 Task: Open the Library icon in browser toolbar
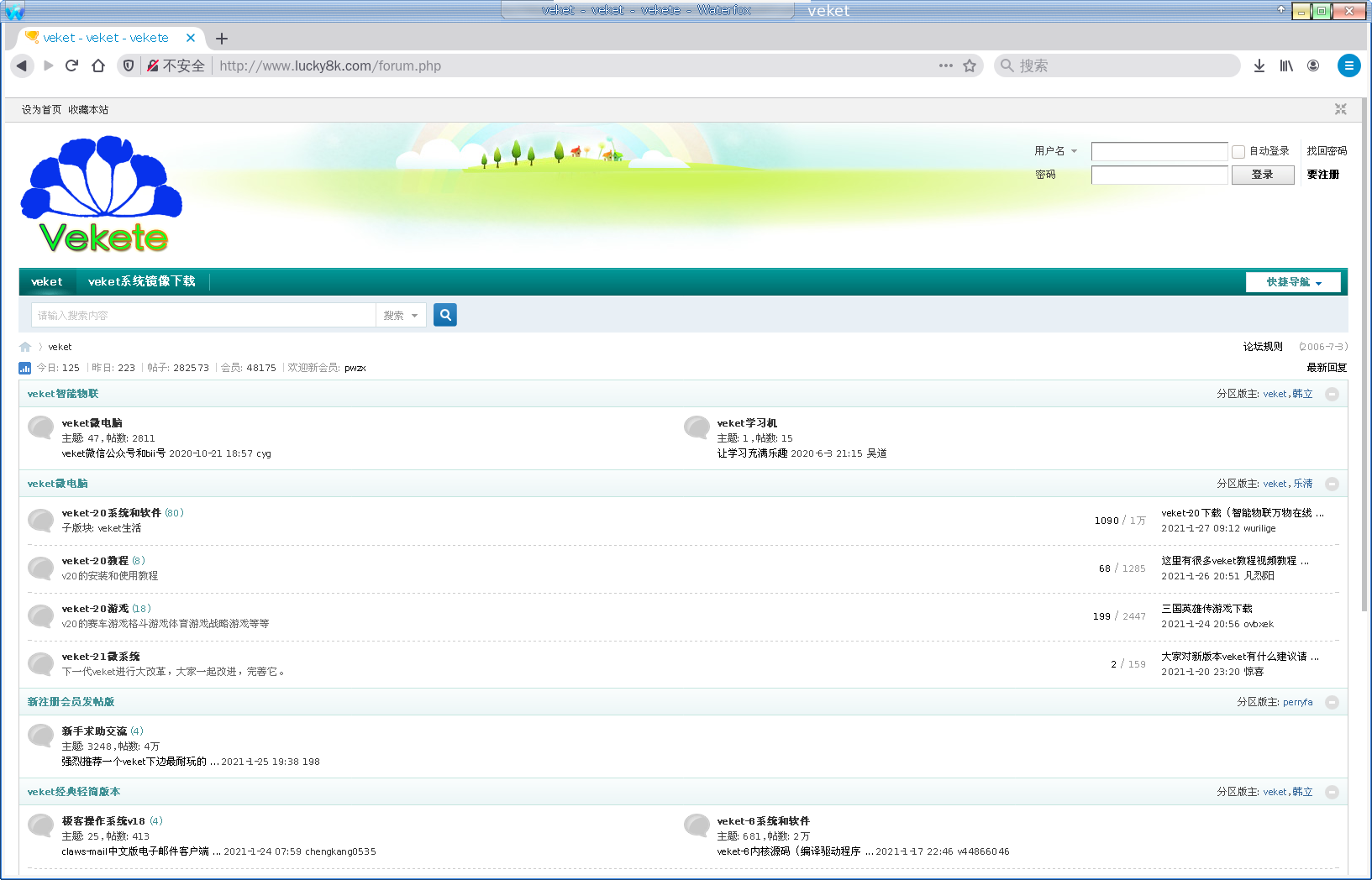[x=1285, y=65]
